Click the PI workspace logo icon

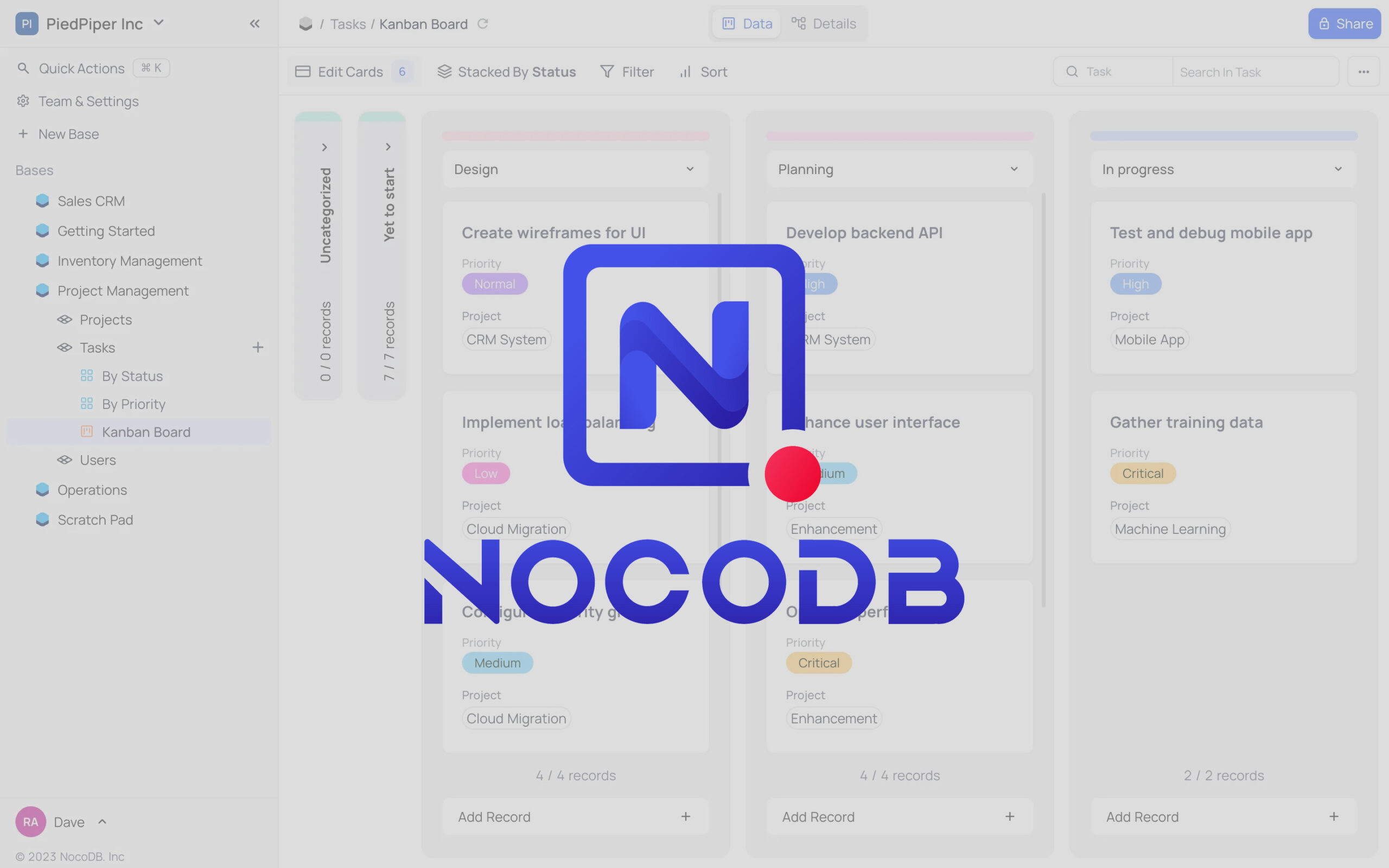[27, 23]
